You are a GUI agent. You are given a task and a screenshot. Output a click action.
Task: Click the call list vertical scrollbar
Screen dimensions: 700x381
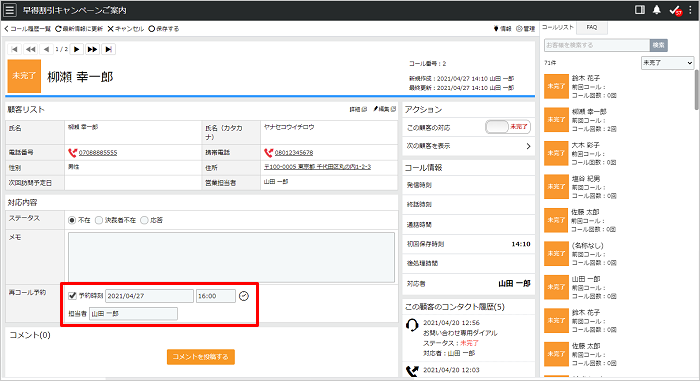[x=696, y=89]
